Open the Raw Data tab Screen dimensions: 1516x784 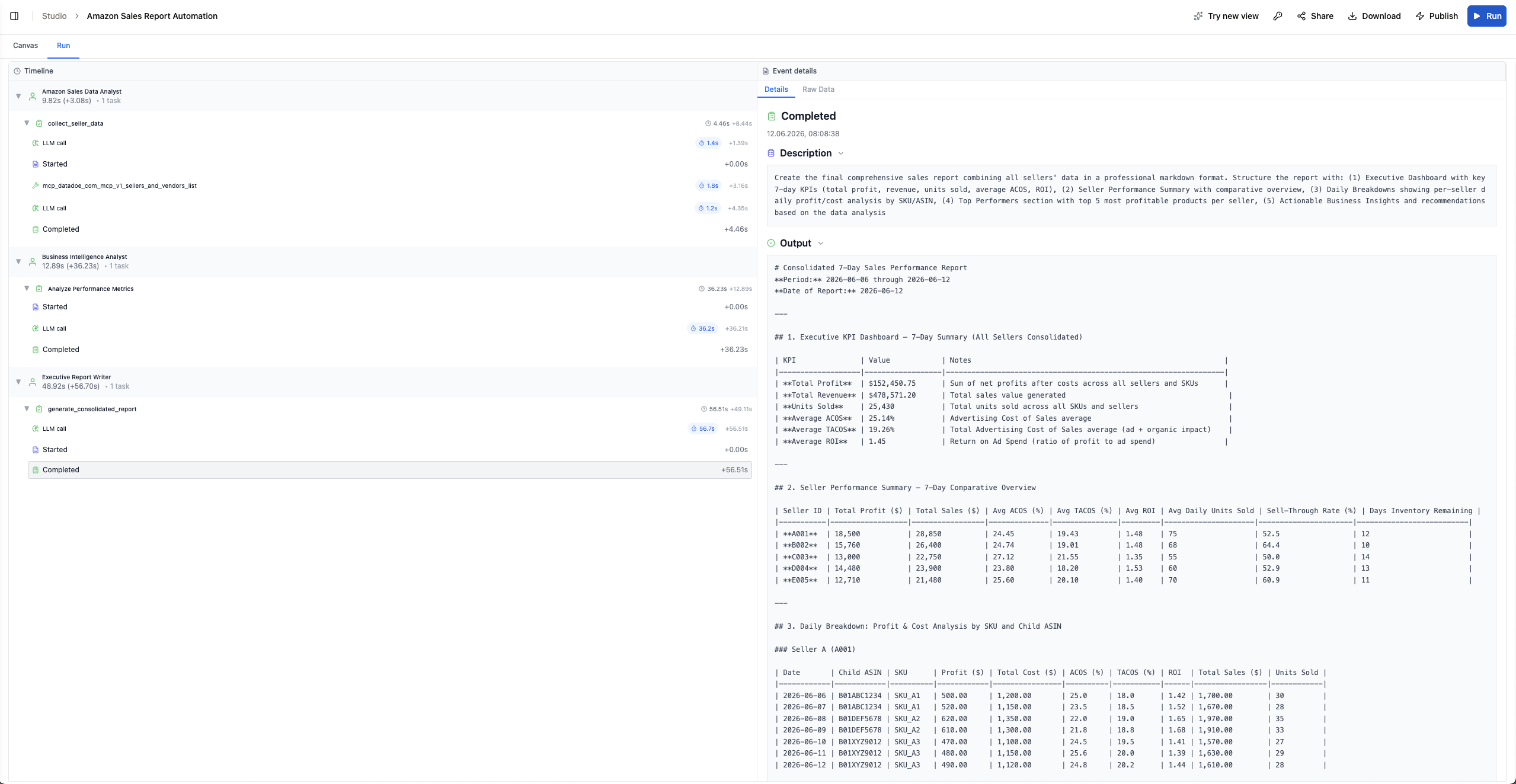pos(818,89)
